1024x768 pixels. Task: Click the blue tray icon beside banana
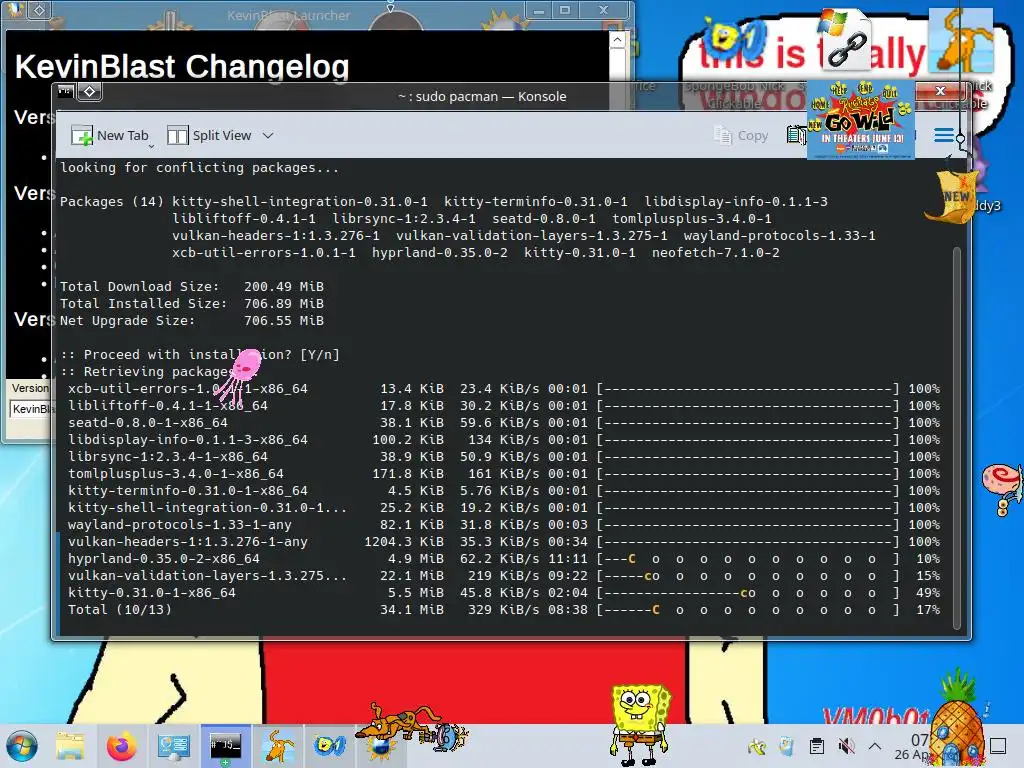click(787, 746)
